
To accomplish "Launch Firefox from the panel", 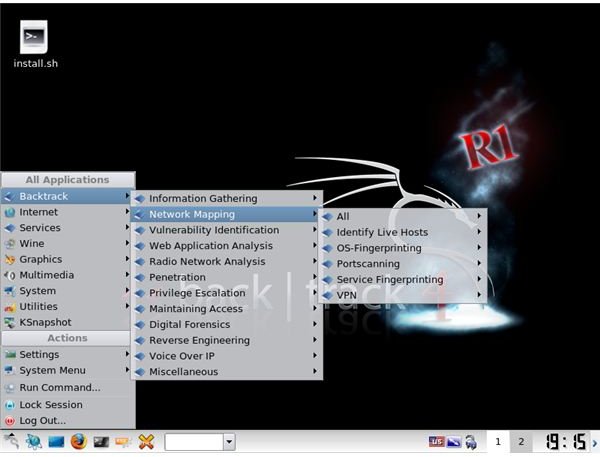I will pos(78,442).
